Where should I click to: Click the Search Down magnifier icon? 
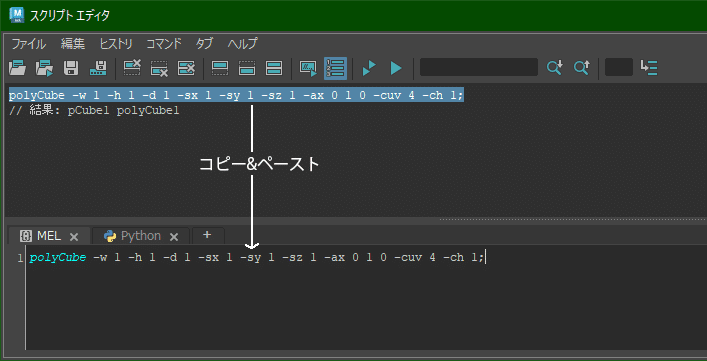(555, 68)
